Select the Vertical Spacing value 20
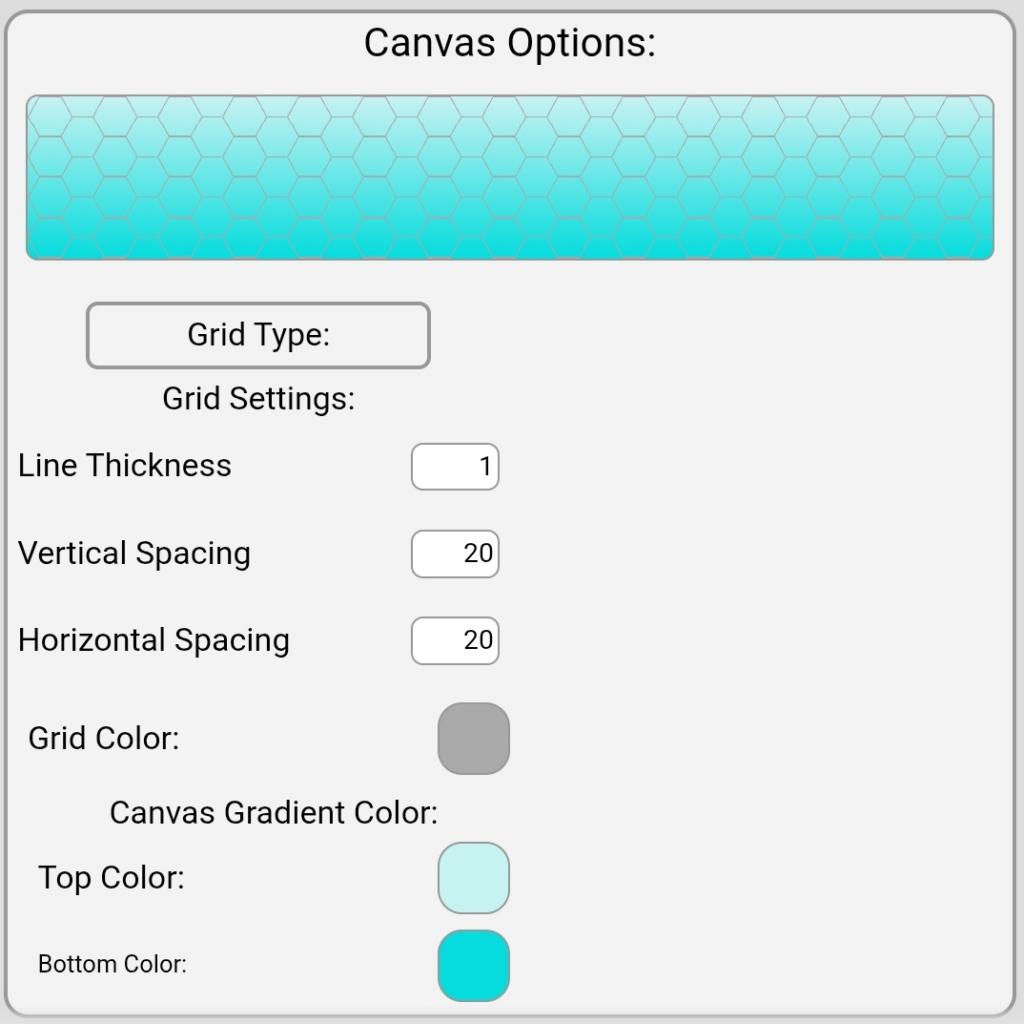This screenshot has width=1024, height=1024. point(478,554)
